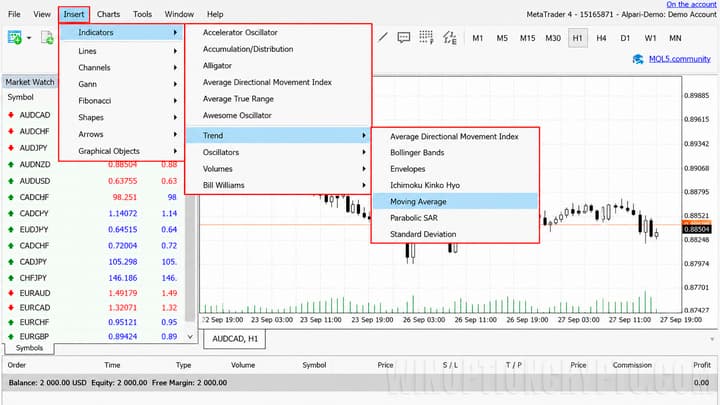
Task: Expand the Fibonacci submenu
Action: tap(122, 101)
